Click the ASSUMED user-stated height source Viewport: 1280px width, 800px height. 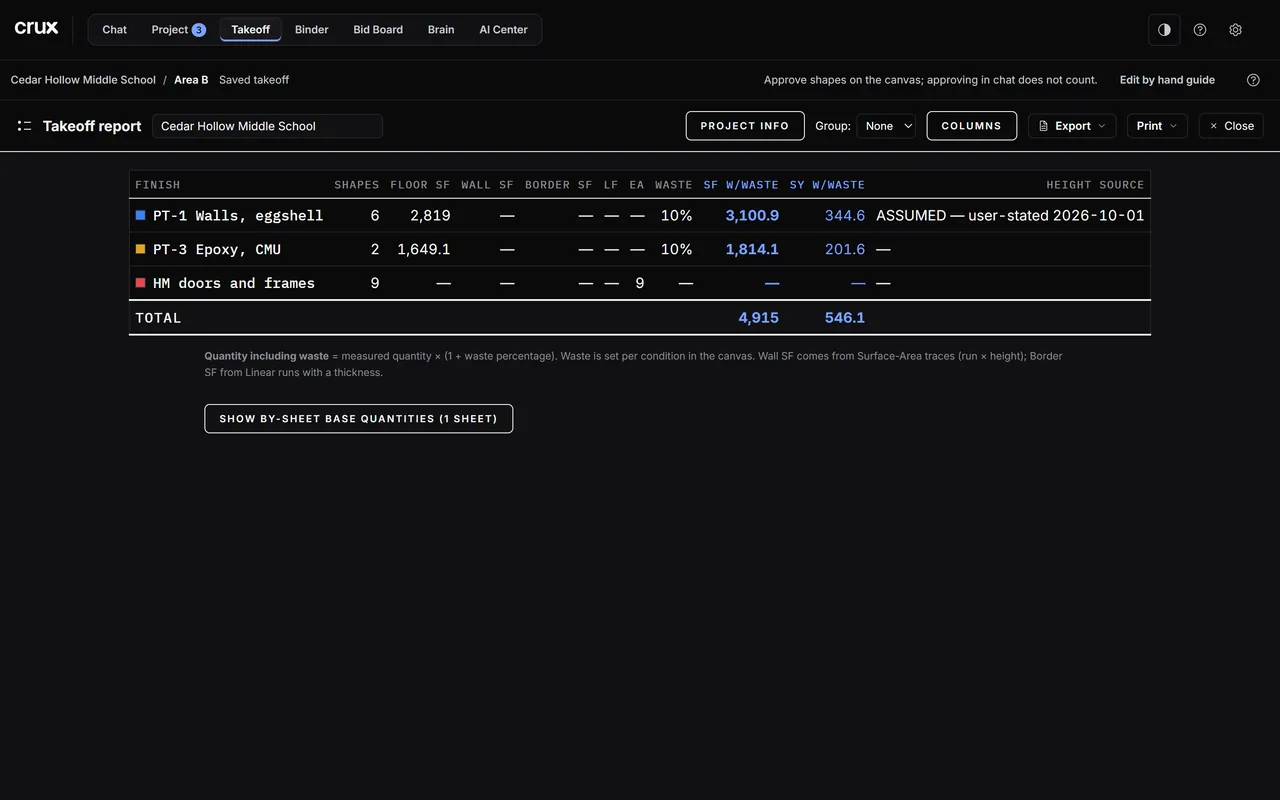1010,215
